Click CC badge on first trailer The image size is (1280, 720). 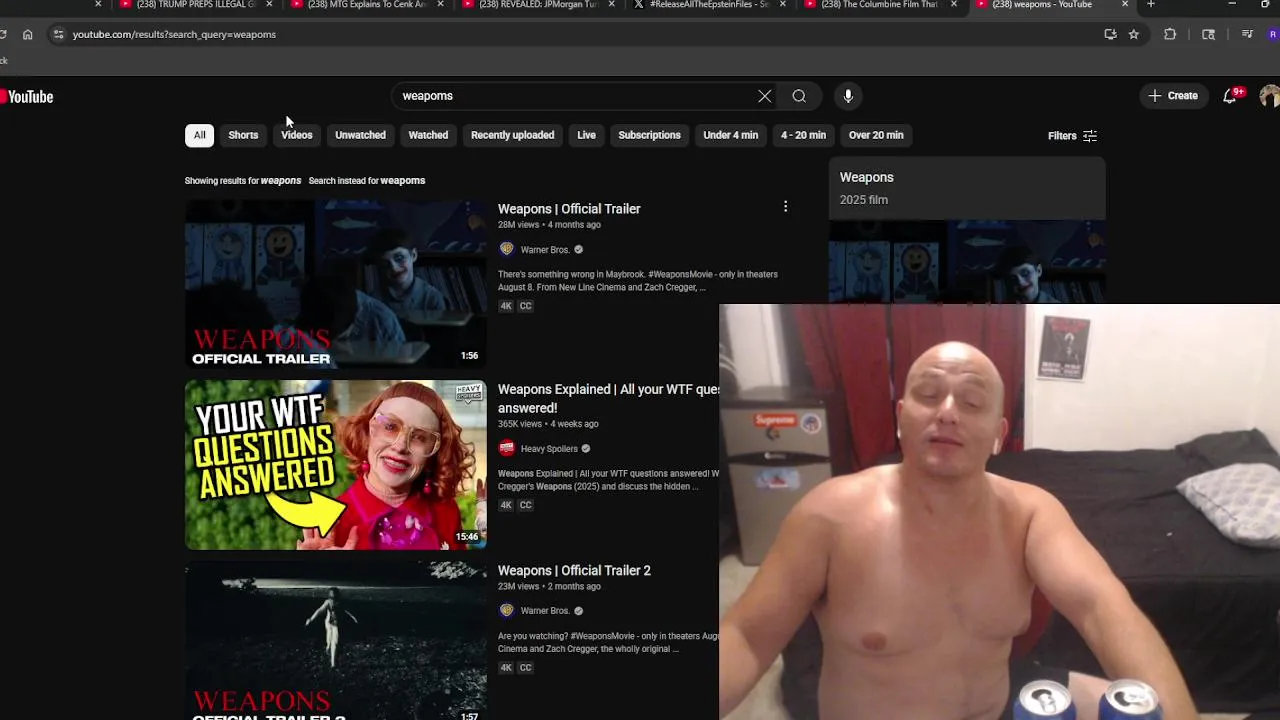[x=525, y=306]
